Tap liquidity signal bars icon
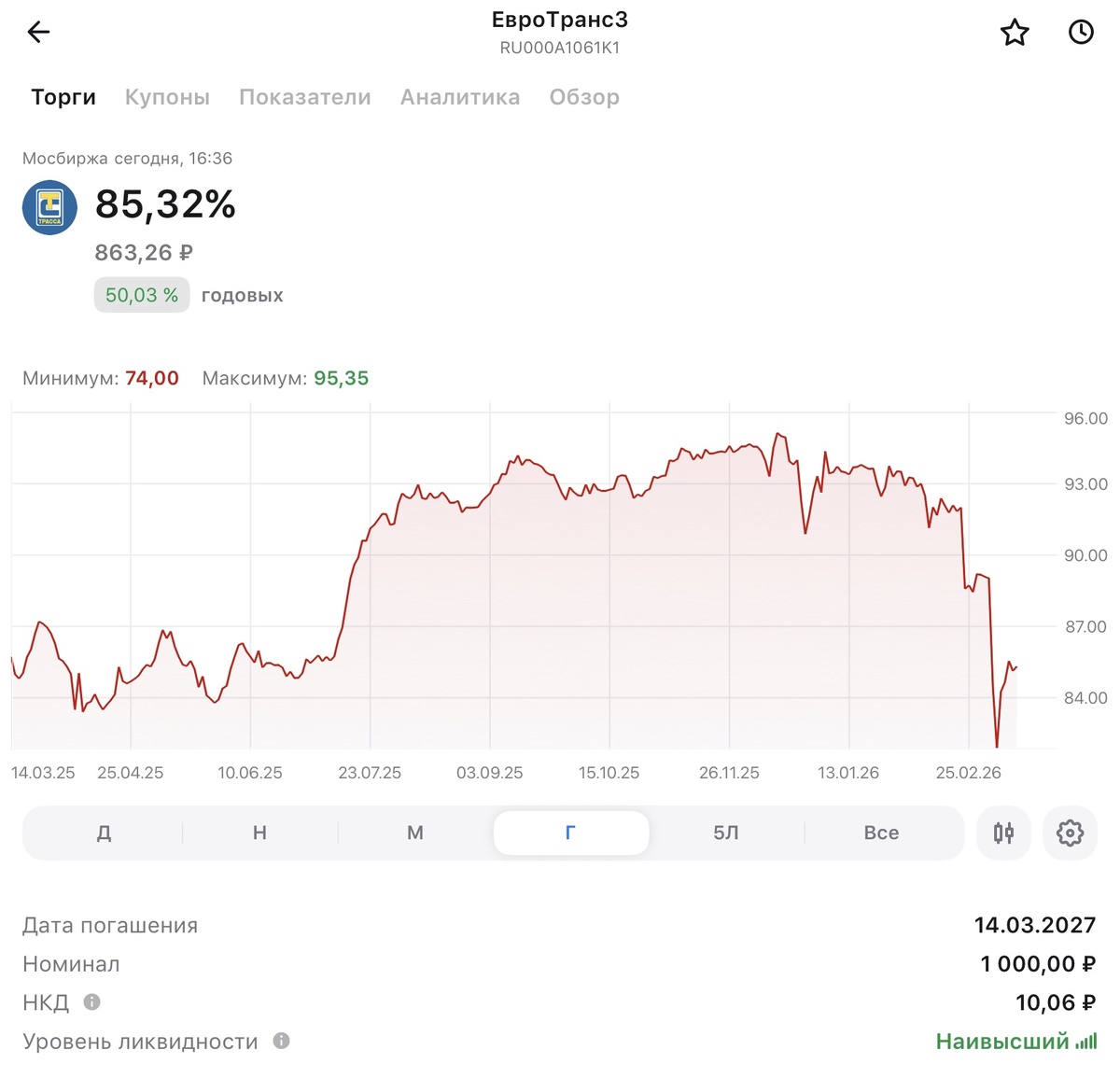The height and width of the screenshot is (1078, 1120). coord(1086,1042)
